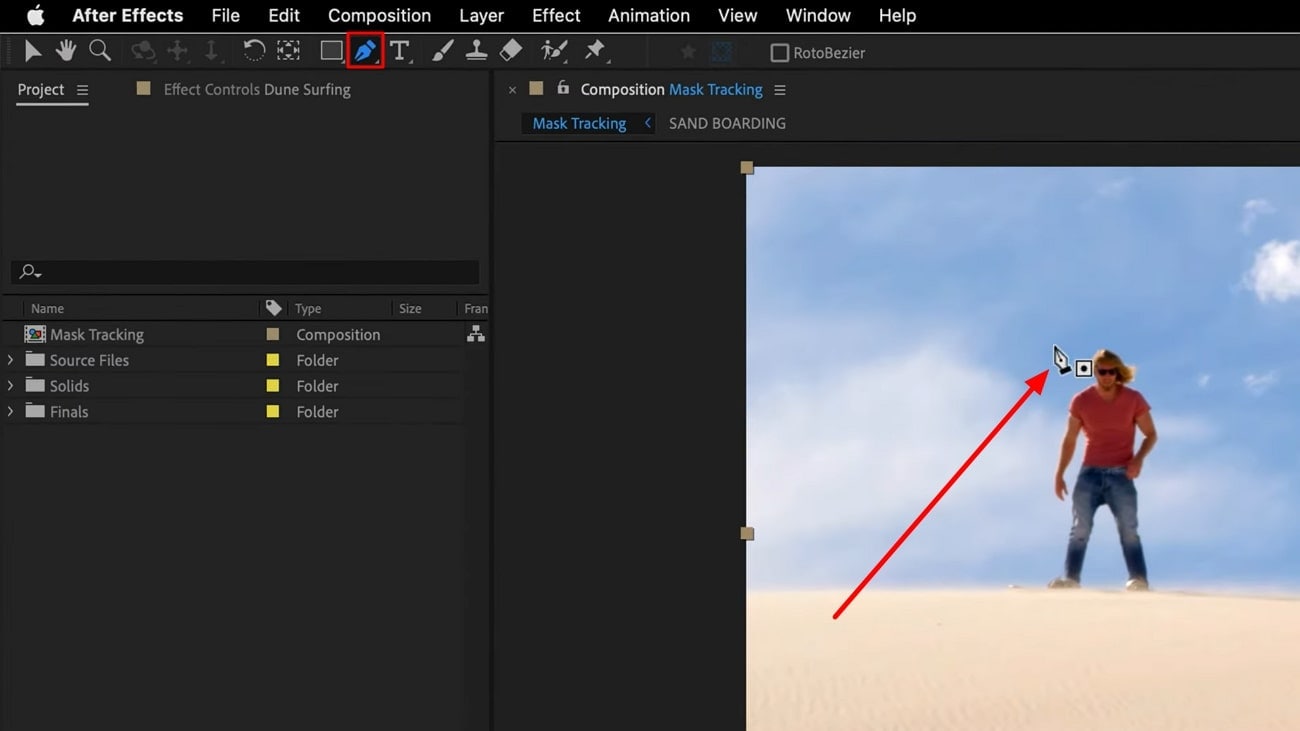Image resolution: width=1300 pixels, height=731 pixels.
Task: Click the Solids yellow label swatch
Action: pos(272,386)
